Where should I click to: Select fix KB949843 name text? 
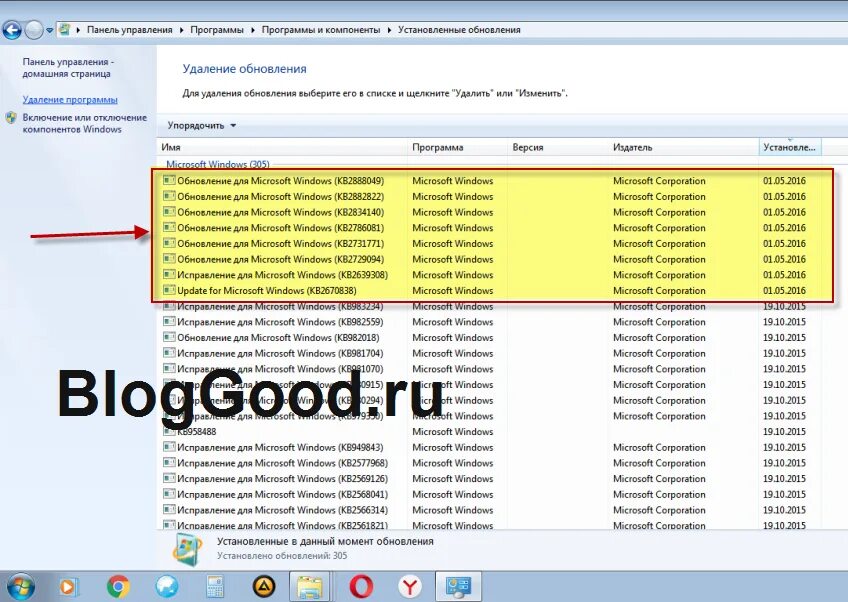pyautogui.click(x=280, y=447)
